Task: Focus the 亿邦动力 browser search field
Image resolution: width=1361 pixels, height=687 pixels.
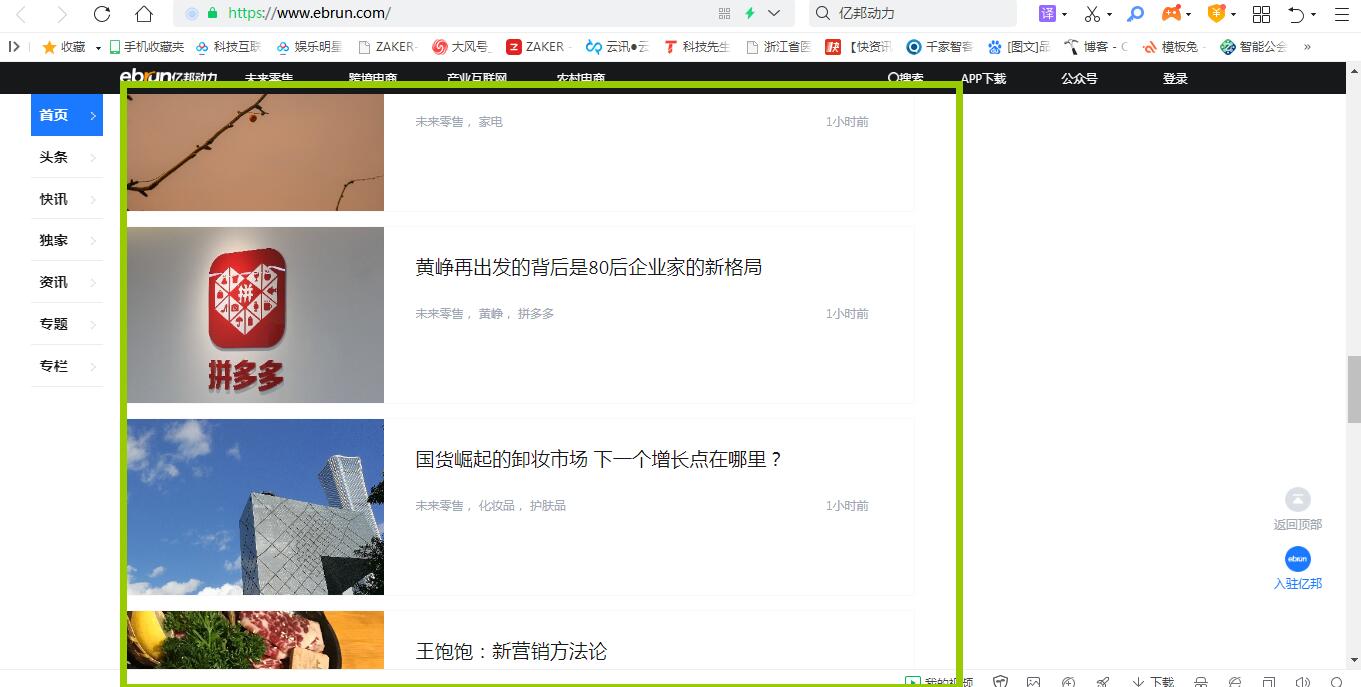Action: click(912, 14)
